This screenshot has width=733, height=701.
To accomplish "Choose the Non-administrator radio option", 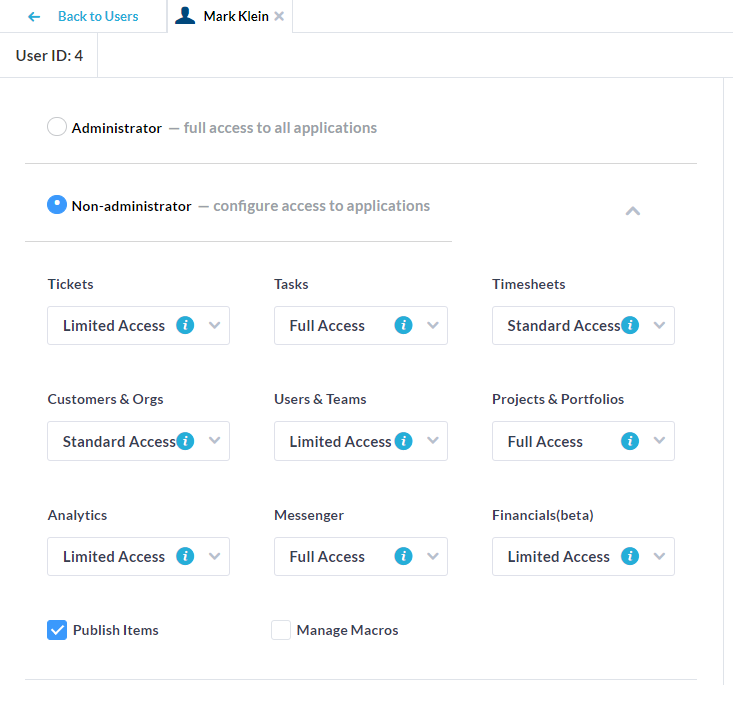I will [57, 205].
